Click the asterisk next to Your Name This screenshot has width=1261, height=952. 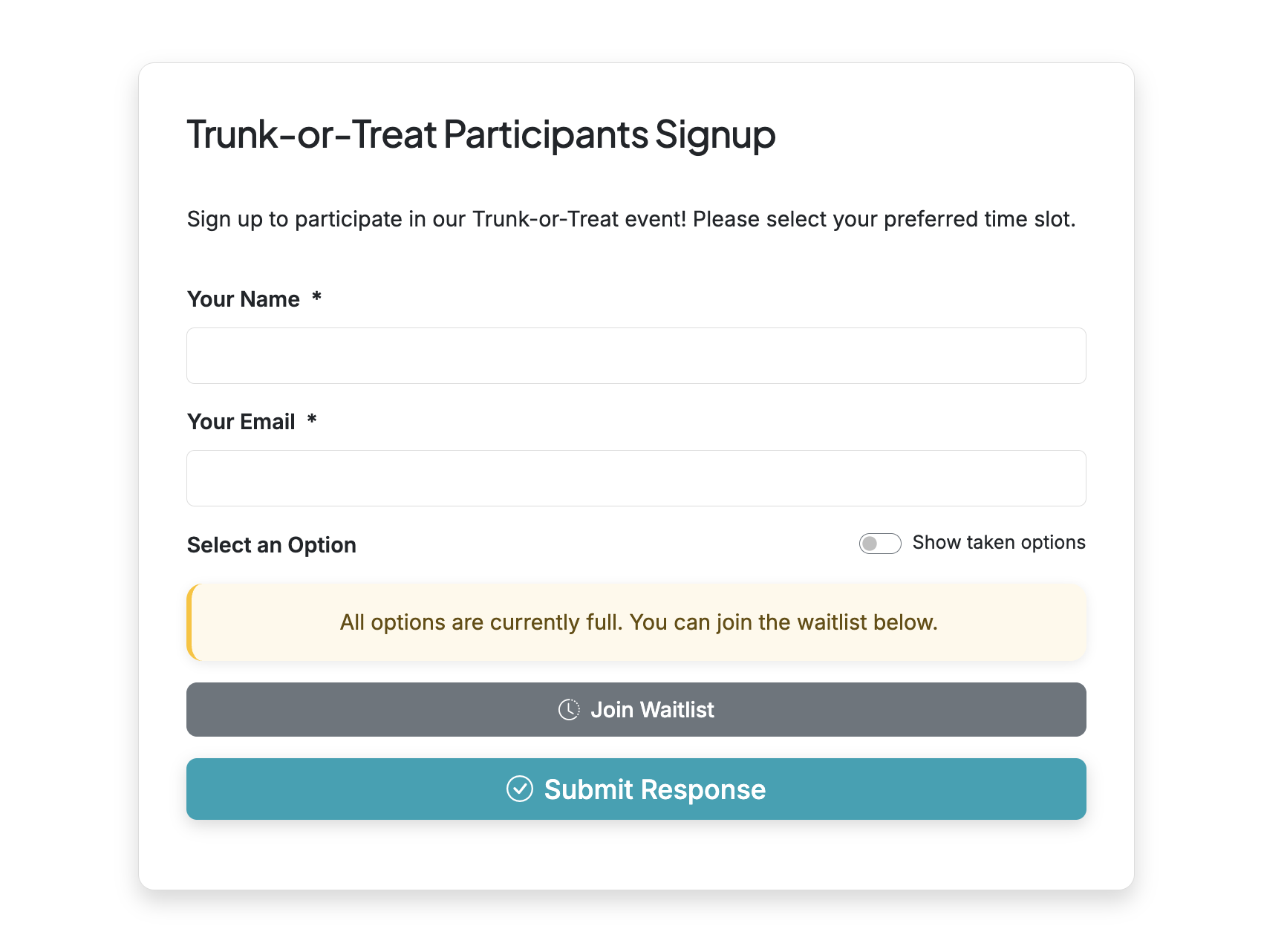(x=318, y=299)
